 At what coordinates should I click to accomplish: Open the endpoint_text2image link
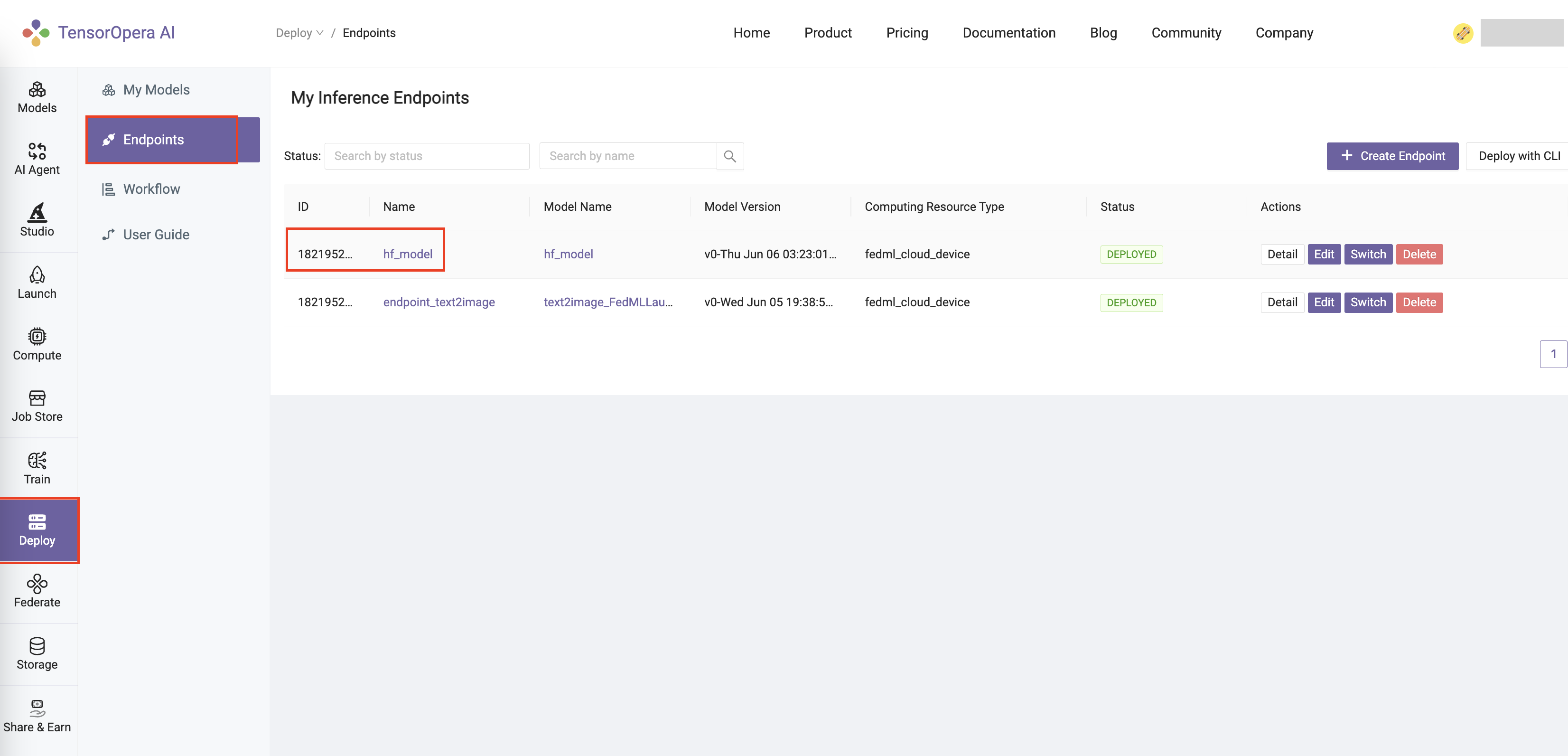438,302
